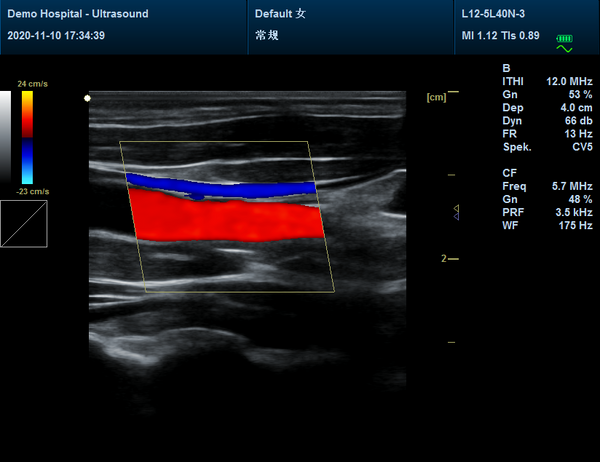Select the grayscale map bar
600x462 pixels.
click(6, 138)
